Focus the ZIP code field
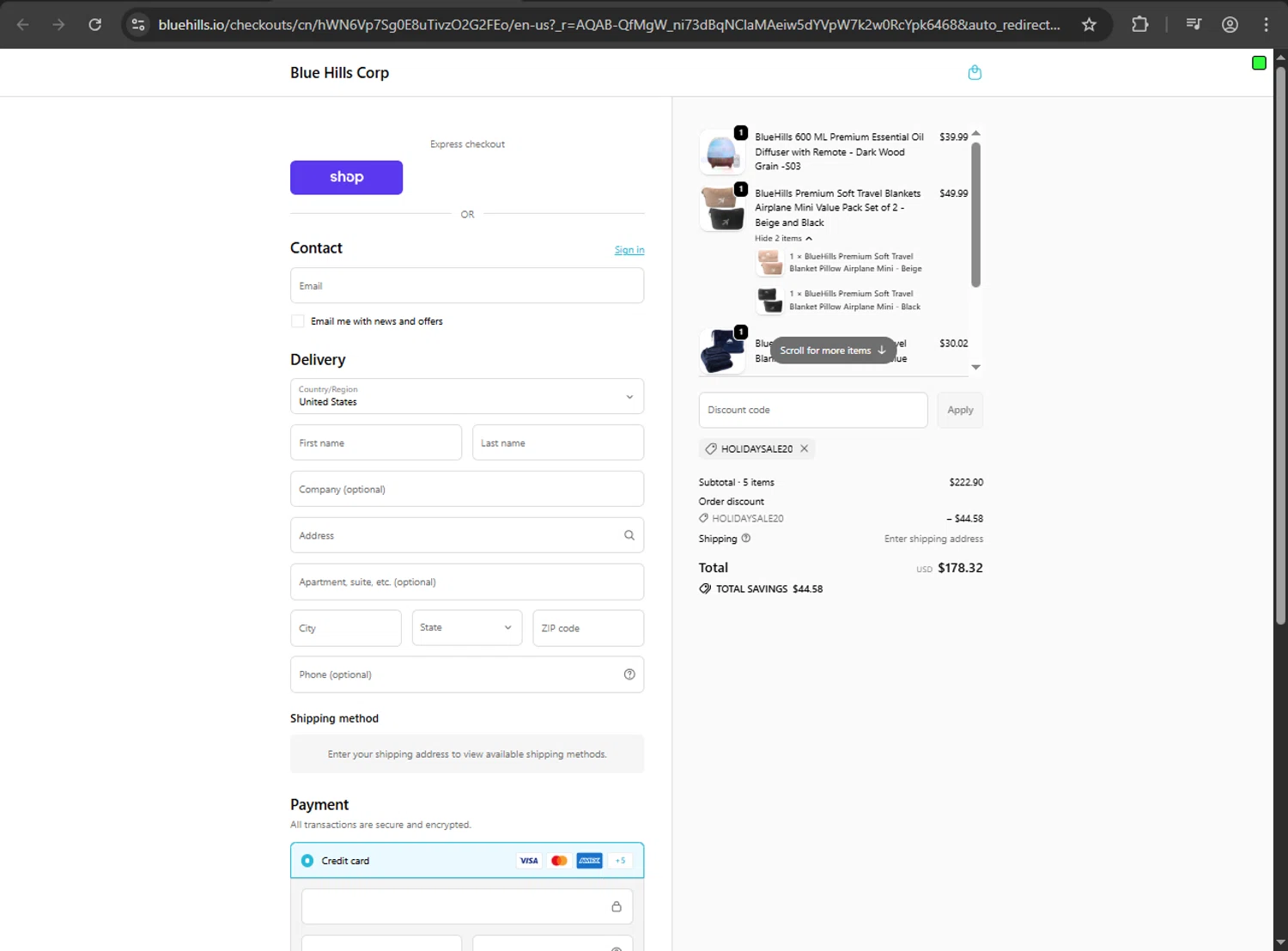 point(588,628)
